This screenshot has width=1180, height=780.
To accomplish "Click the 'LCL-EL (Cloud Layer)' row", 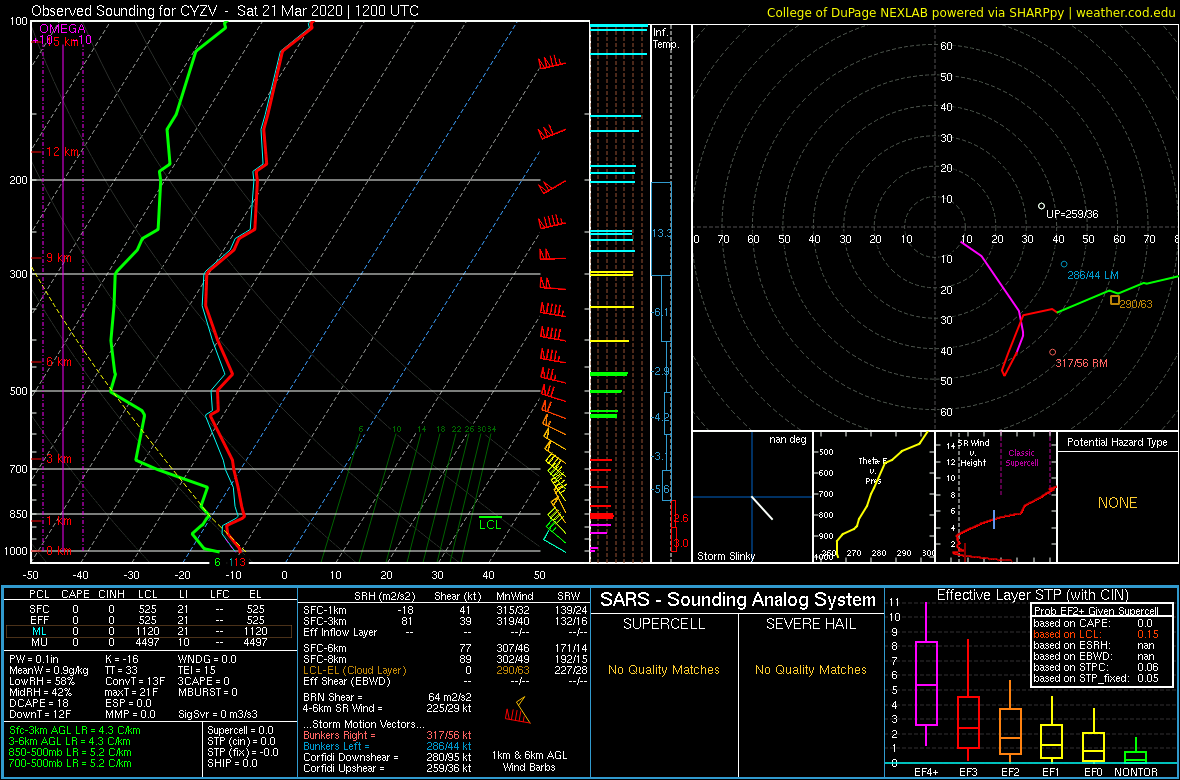I will tap(445, 670).
